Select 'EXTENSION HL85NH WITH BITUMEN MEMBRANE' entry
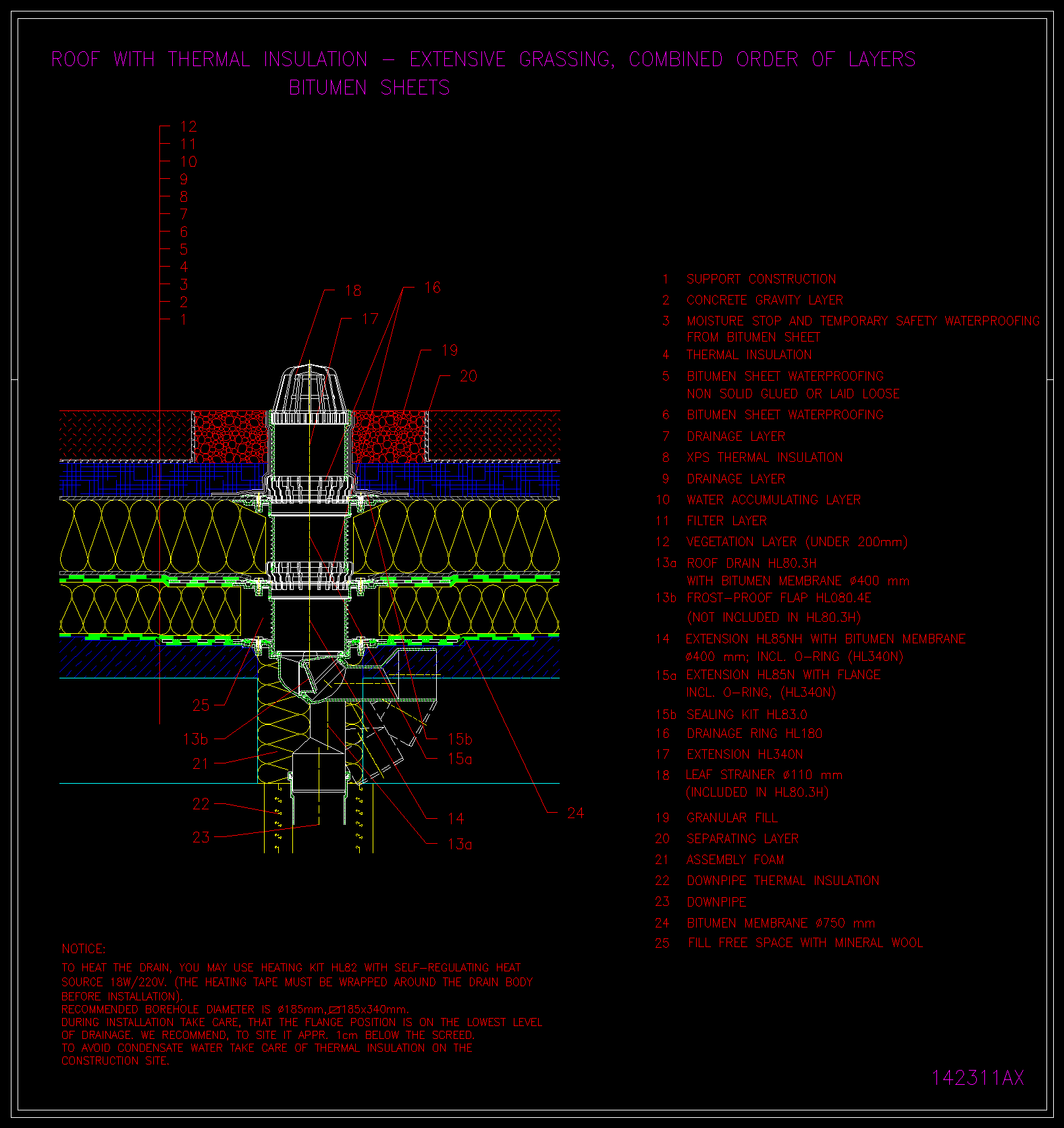Screen dimensions: 1064x1128 coord(826,639)
